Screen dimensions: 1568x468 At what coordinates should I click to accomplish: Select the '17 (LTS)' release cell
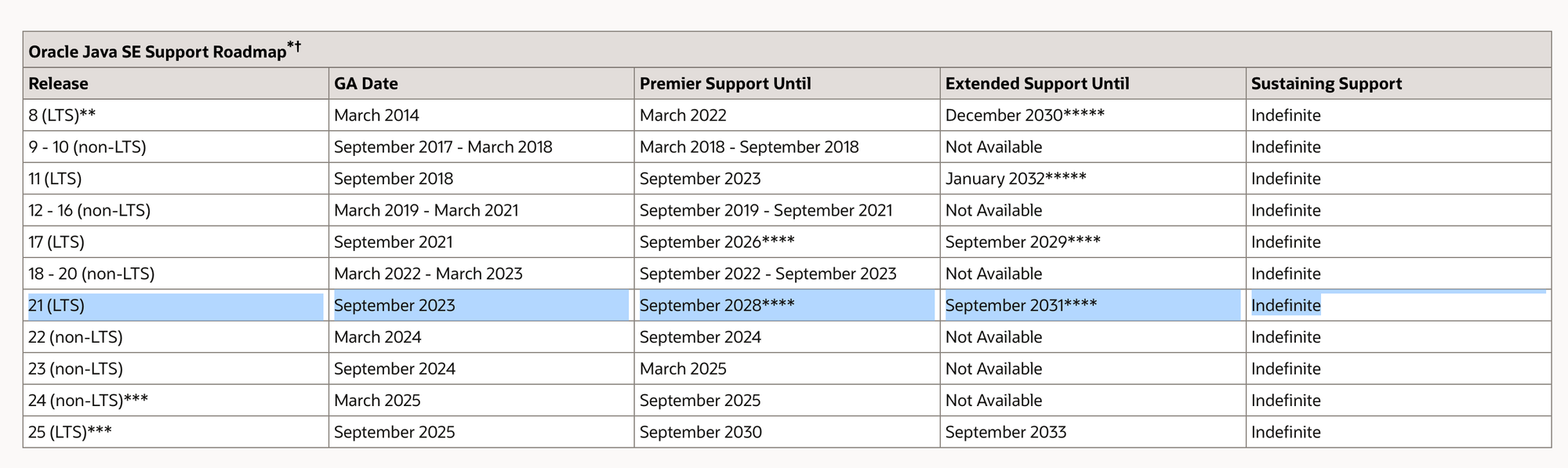pyautogui.click(x=176, y=242)
